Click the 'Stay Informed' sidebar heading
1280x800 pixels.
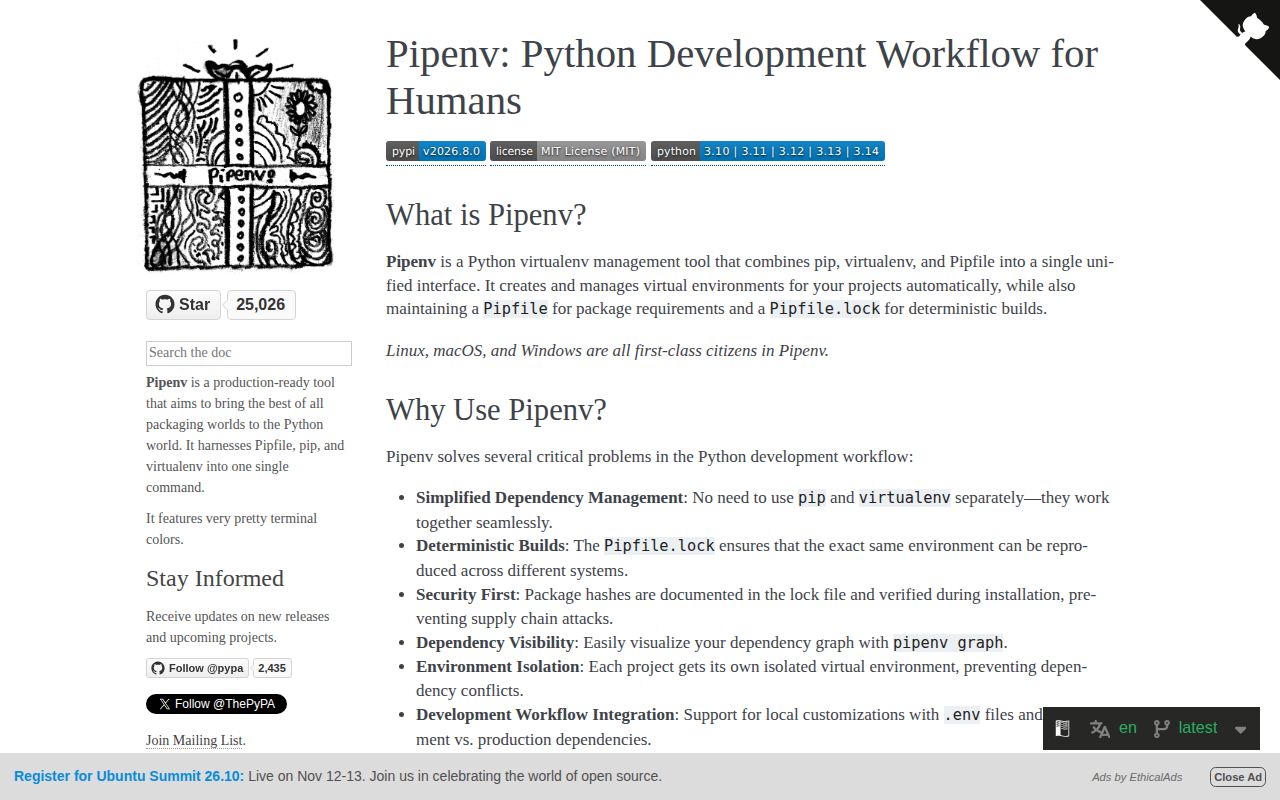point(215,579)
